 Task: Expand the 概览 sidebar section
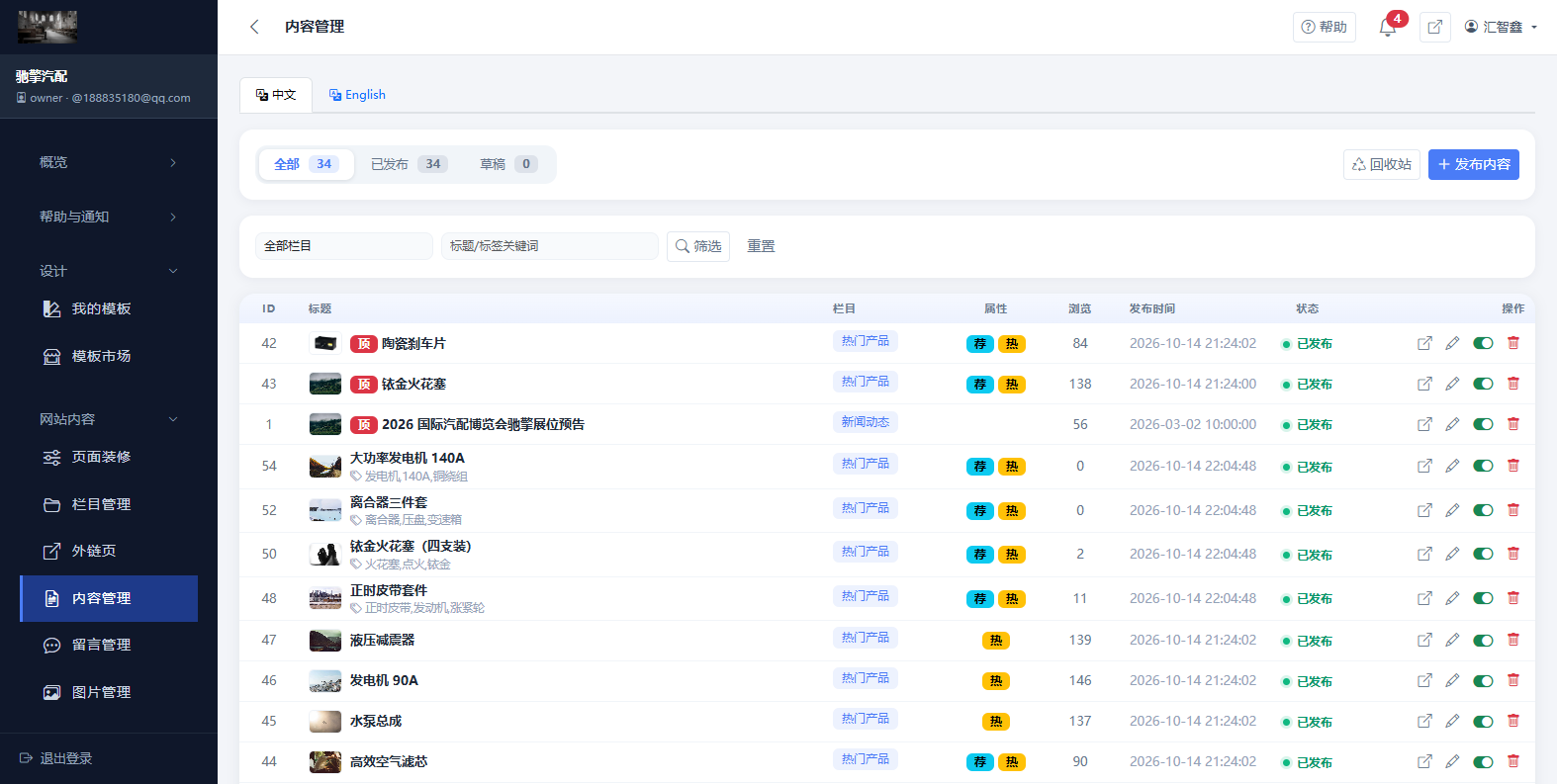pyautogui.click(x=109, y=162)
